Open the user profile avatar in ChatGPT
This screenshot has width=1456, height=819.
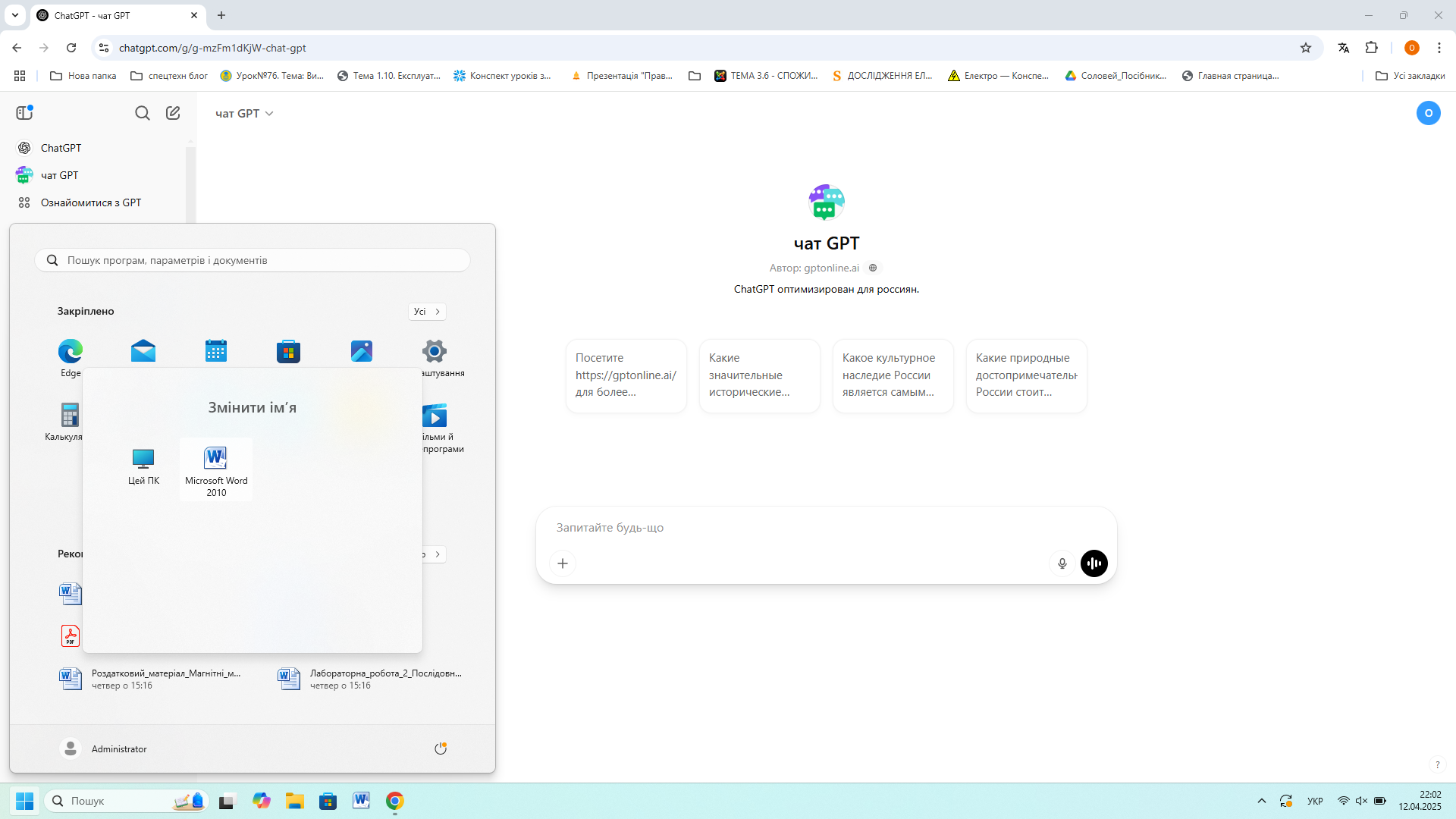pos(1428,113)
